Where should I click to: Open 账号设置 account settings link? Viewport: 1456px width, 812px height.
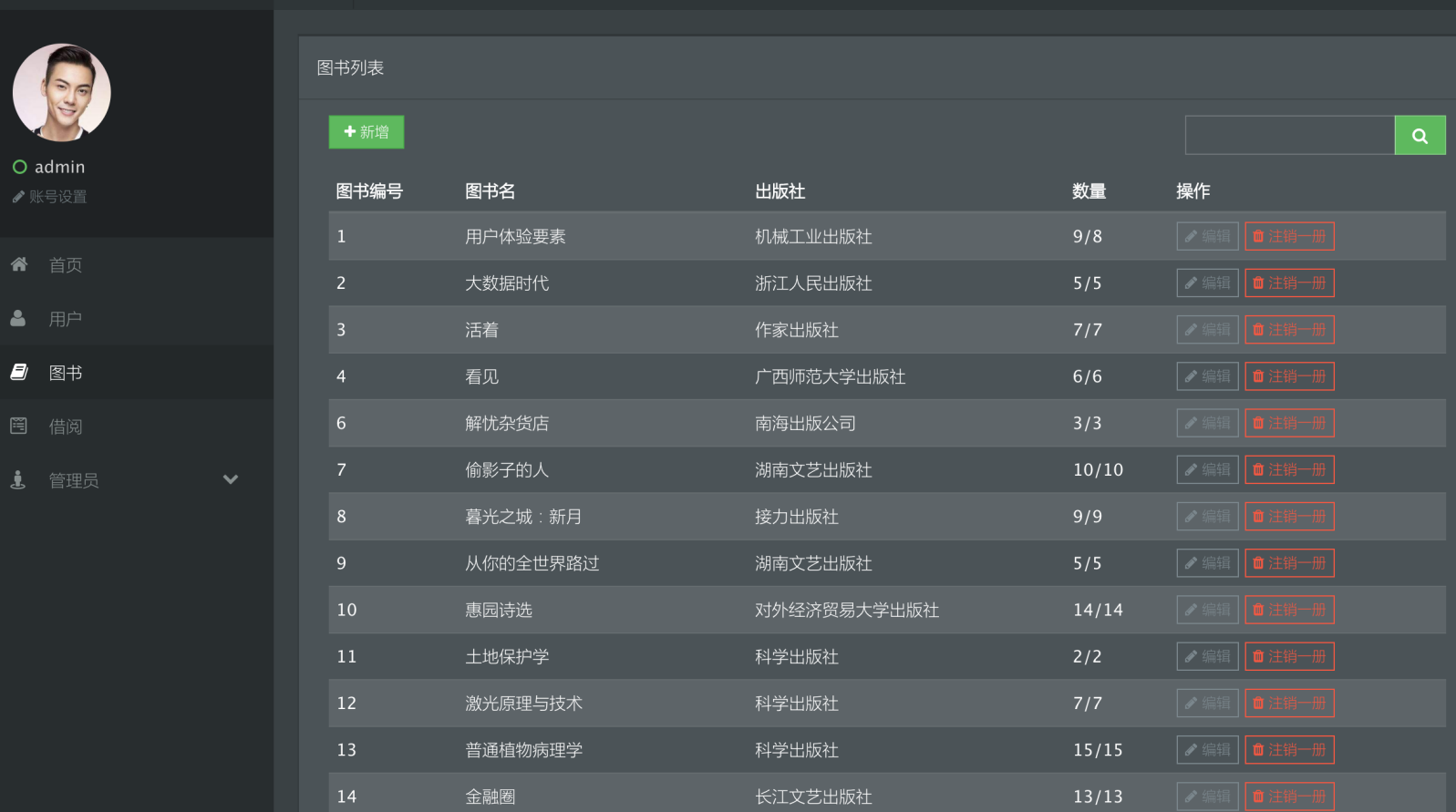(57, 197)
